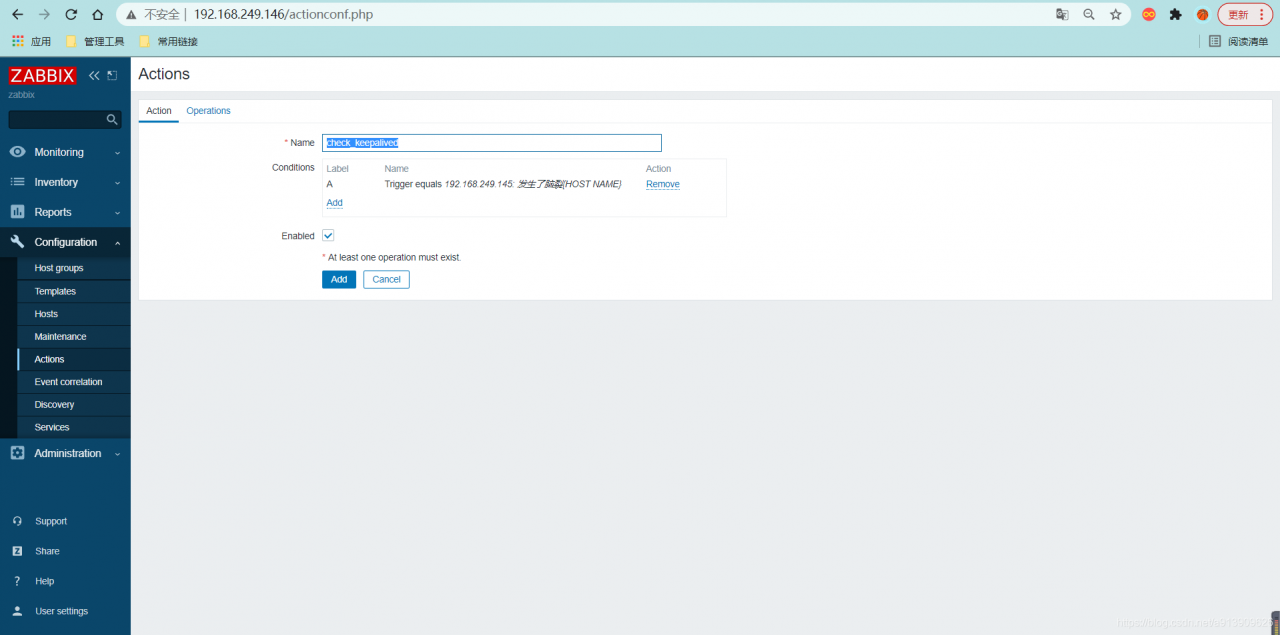The height and width of the screenshot is (635, 1280).
Task: Toggle the Enabled checkbox
Action: (328, 236)
